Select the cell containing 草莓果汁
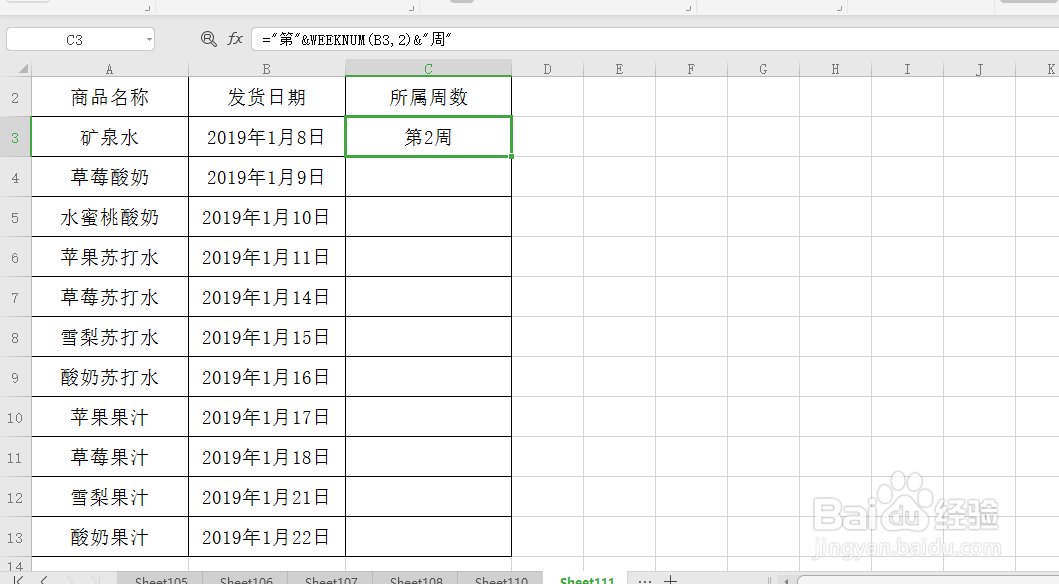The width and height of the screenshot is (1059, 584). click(x=110, y=457)
